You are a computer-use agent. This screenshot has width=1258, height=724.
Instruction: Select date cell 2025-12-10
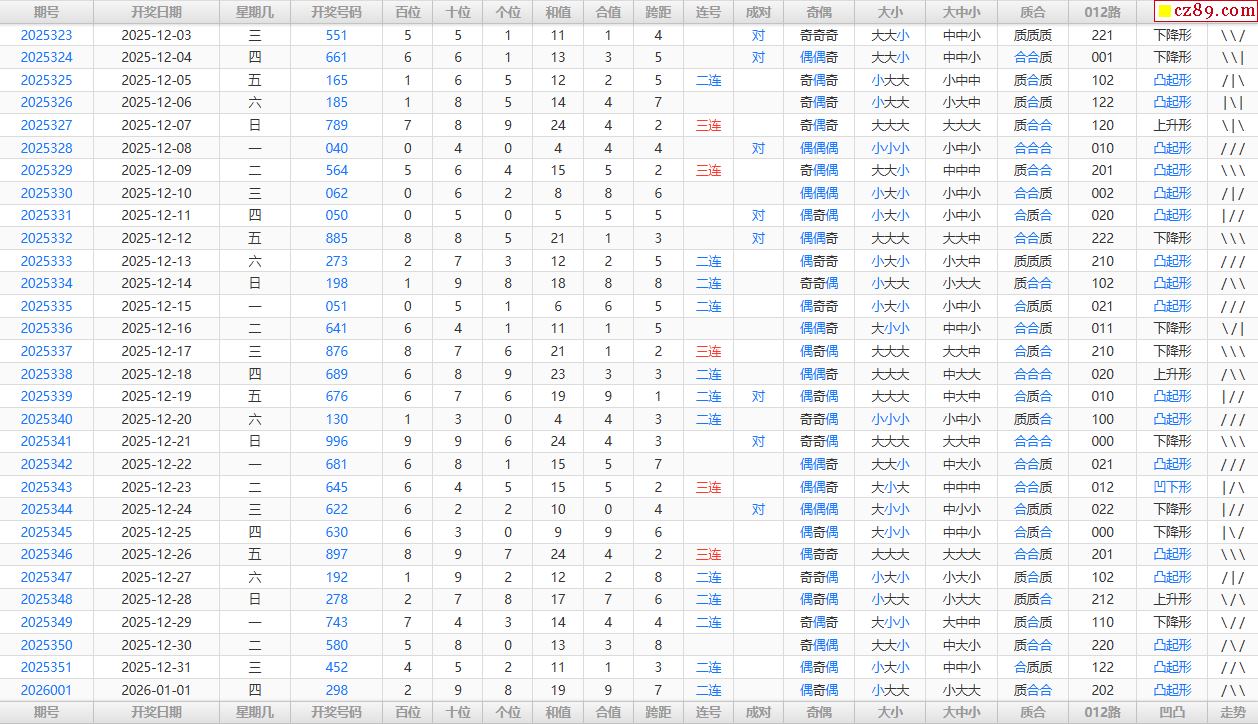156,193
